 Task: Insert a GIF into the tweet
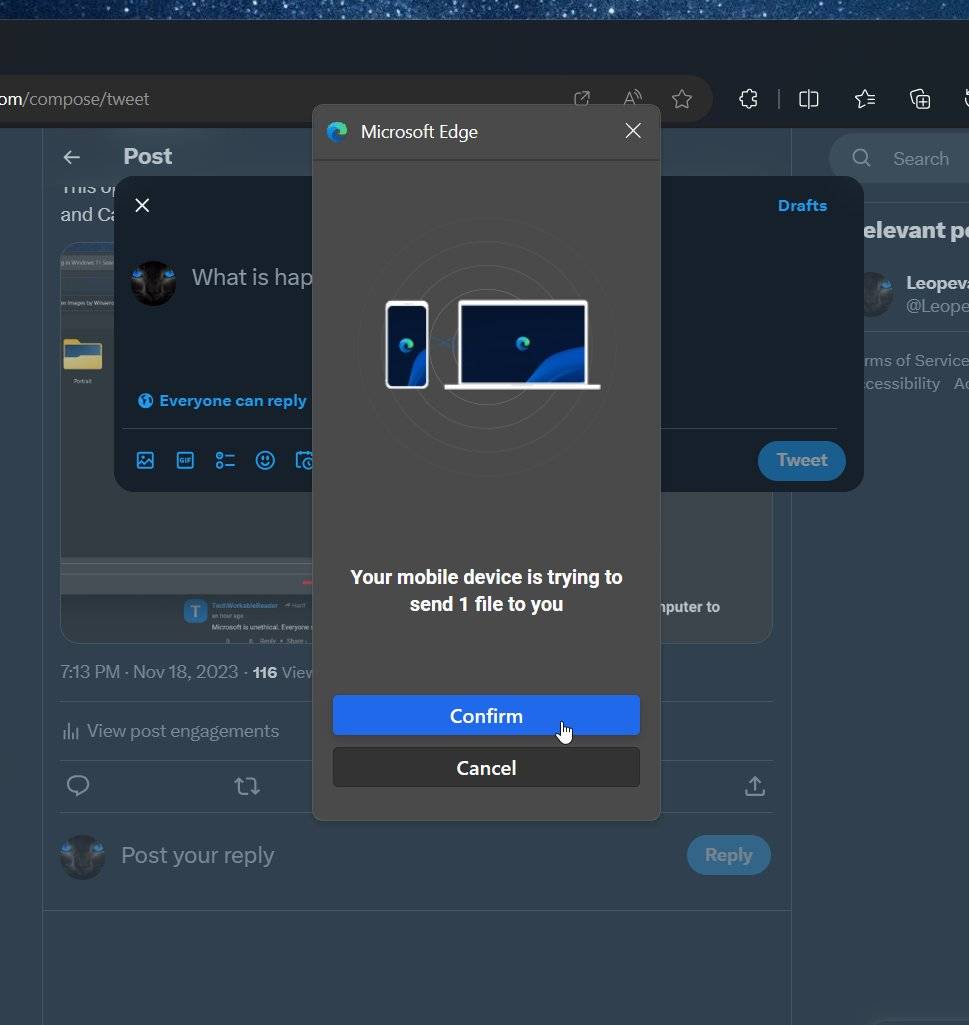185,460
